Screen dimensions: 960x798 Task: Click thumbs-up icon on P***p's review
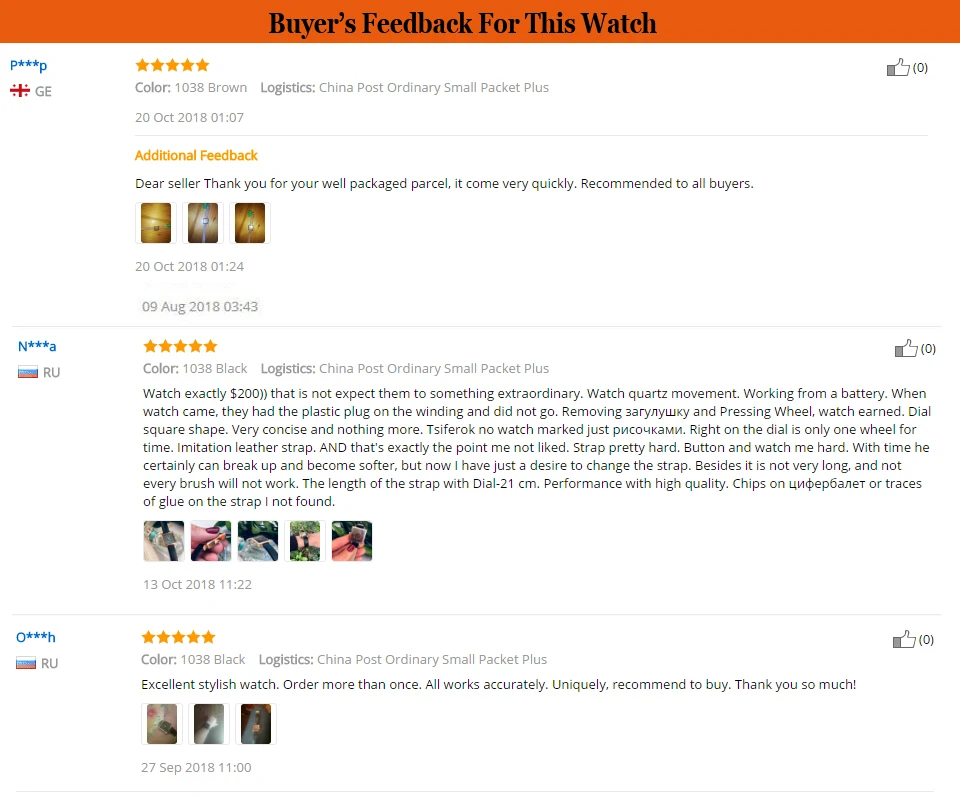[x=898, y=67]
